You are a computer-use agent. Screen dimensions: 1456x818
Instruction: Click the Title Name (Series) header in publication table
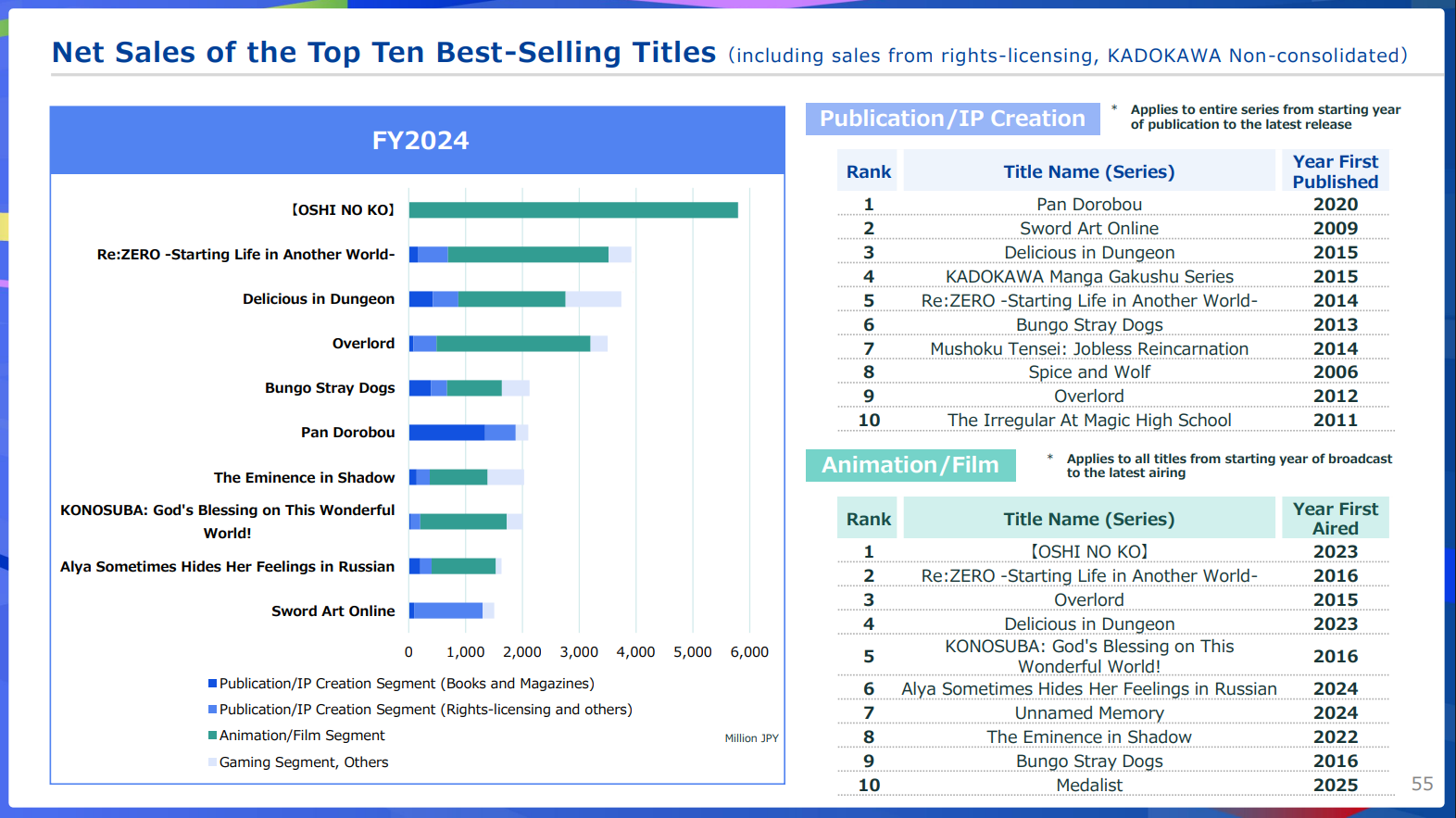pos(1088,171)
